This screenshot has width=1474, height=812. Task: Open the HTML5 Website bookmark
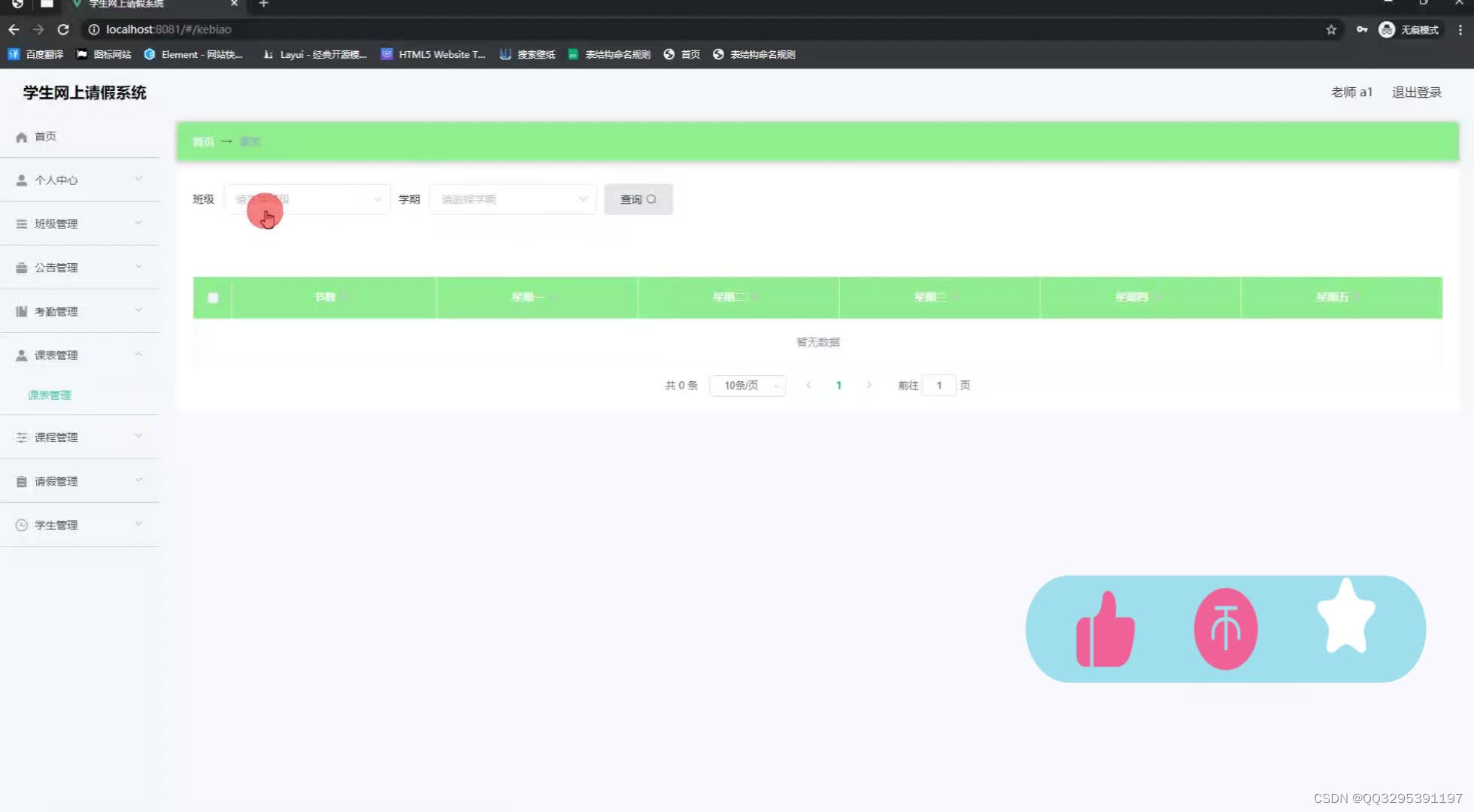(433, 54)
